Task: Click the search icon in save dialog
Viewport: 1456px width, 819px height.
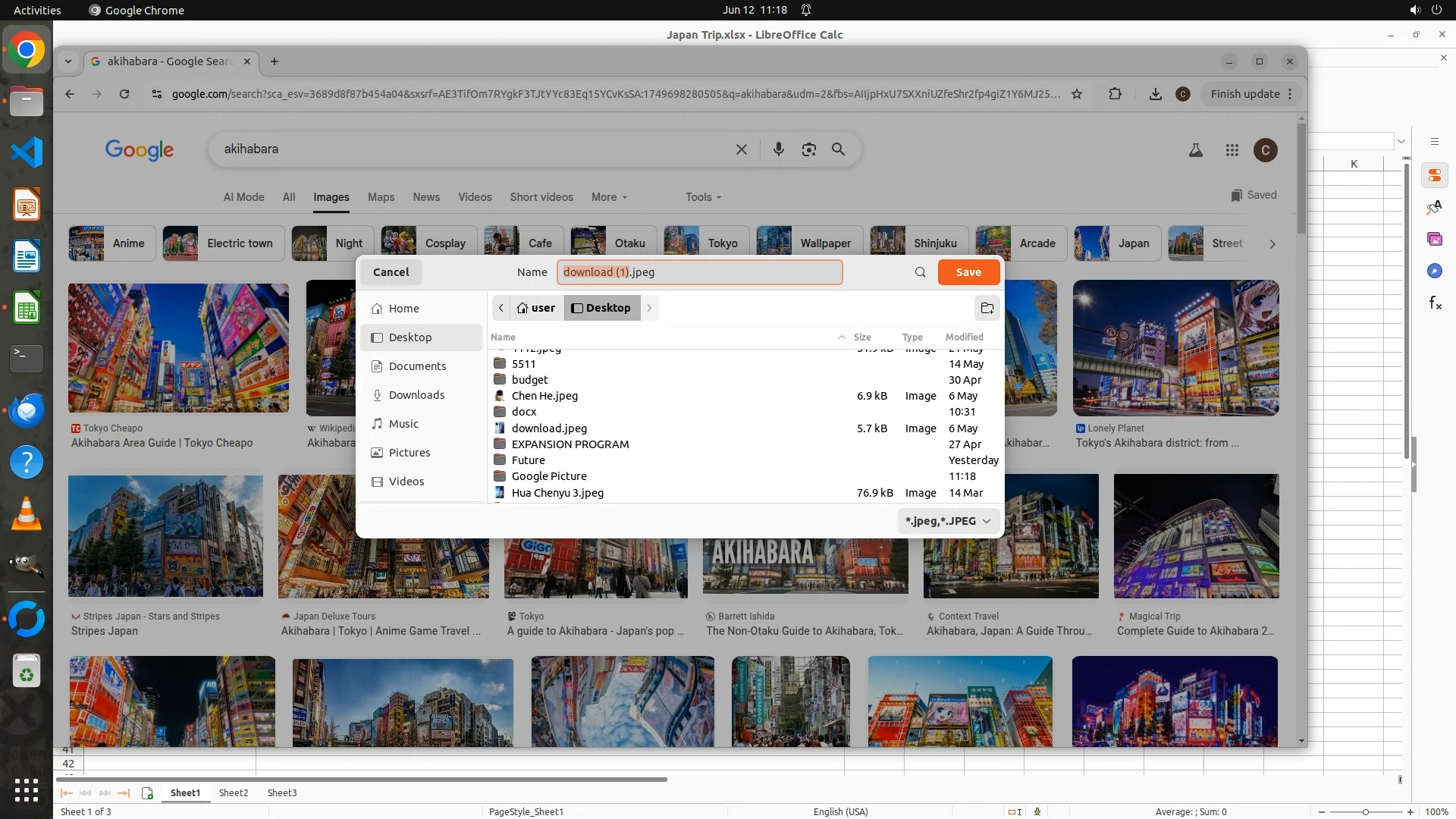Action: 920,272
